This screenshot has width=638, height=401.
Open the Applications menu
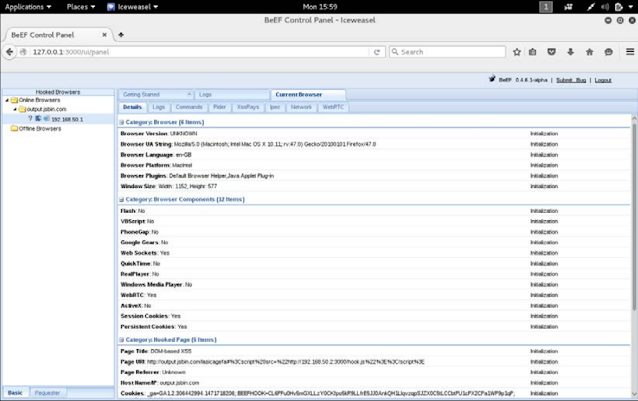click(28, 7)
